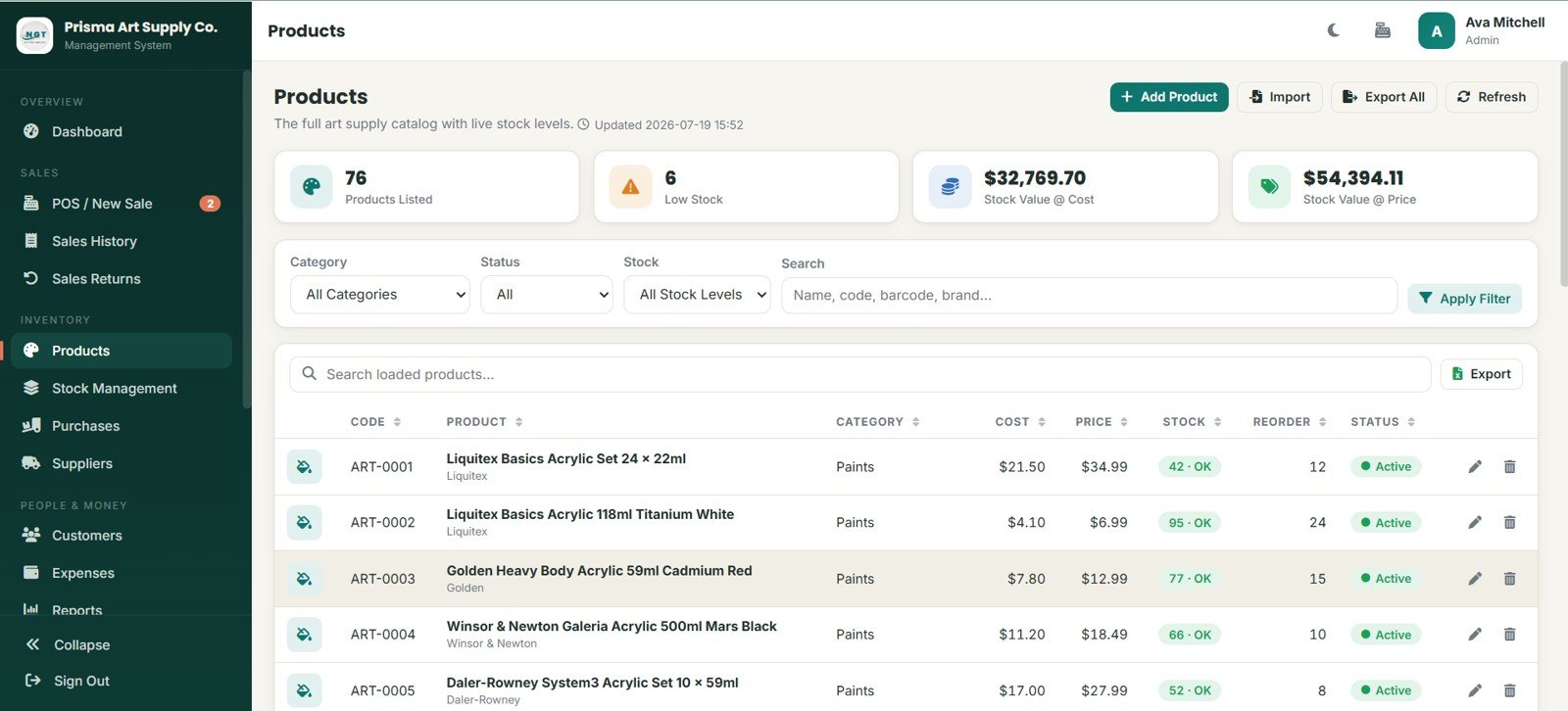Delete Golden Heavy Body Acrylic row trash
Image resolution: width=1568 pixels, height=711 pixels.
point(1510,579)
